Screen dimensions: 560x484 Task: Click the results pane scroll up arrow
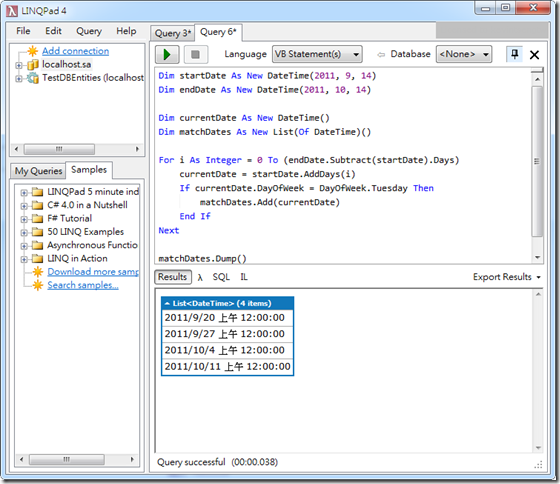pyautogui.click(x=538, y=294)
